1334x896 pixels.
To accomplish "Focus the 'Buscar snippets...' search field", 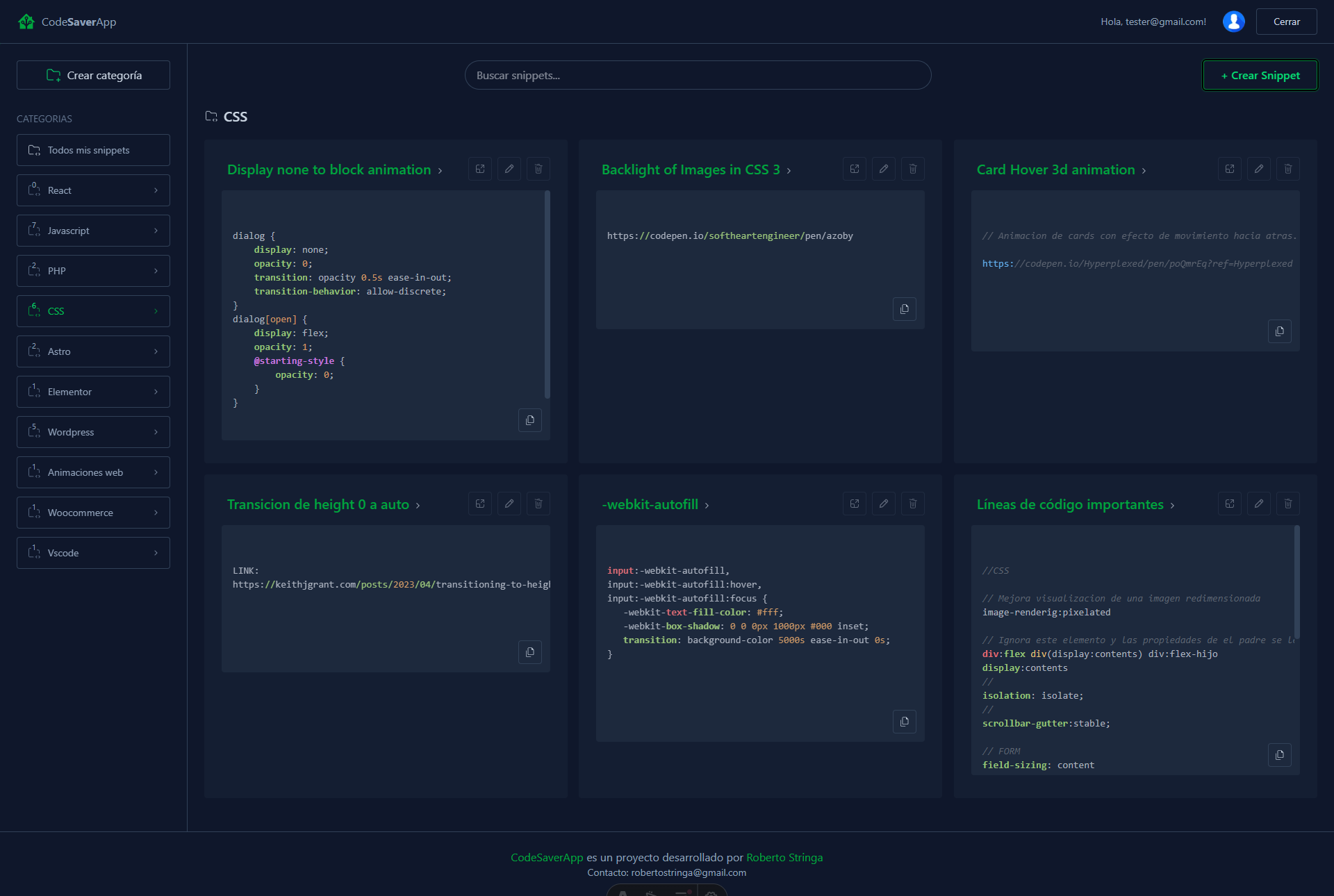I will click(698, 75).
